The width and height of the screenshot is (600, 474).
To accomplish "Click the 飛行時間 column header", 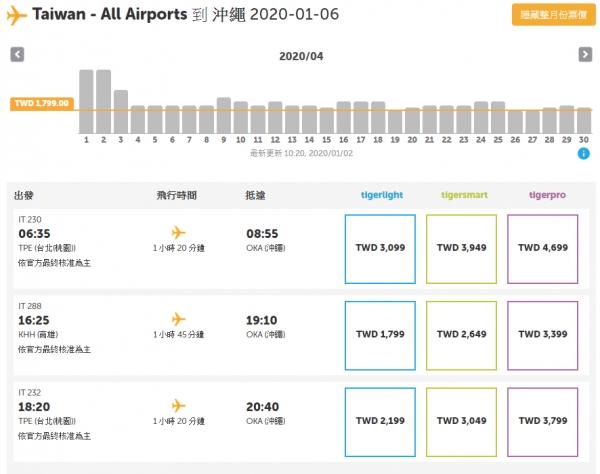I will point(176,195).
